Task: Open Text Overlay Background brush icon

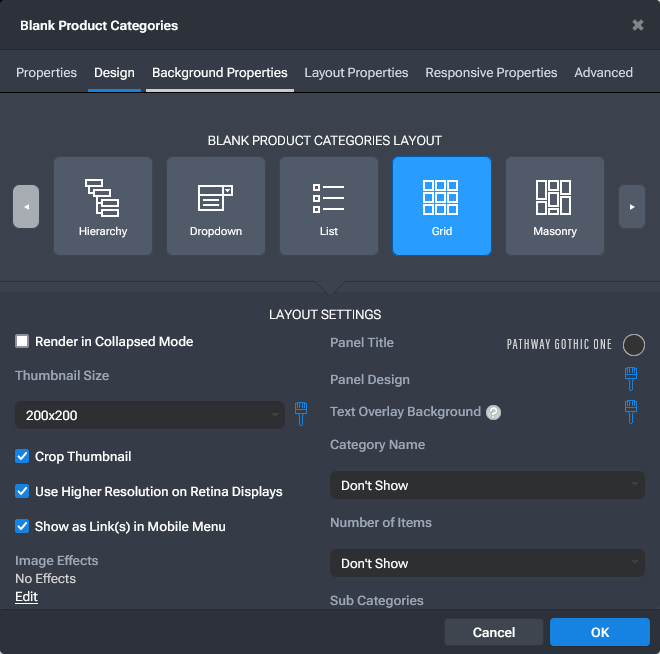Action: click(631, 412)
